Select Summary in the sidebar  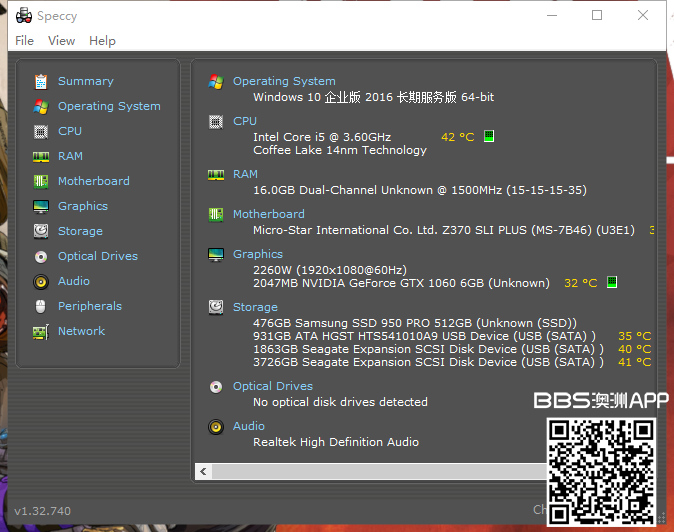[x=86, y=81]
